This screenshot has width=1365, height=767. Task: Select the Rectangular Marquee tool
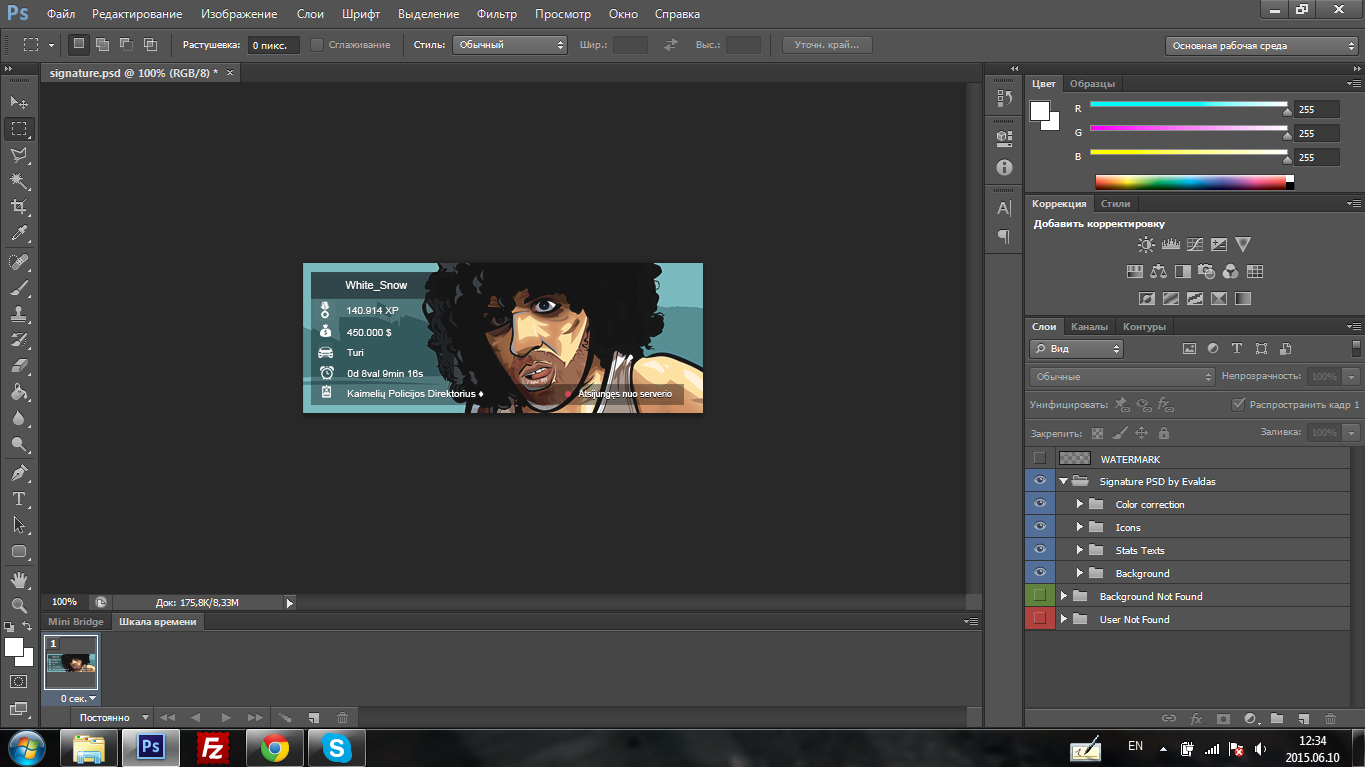[x=19, y=129]
